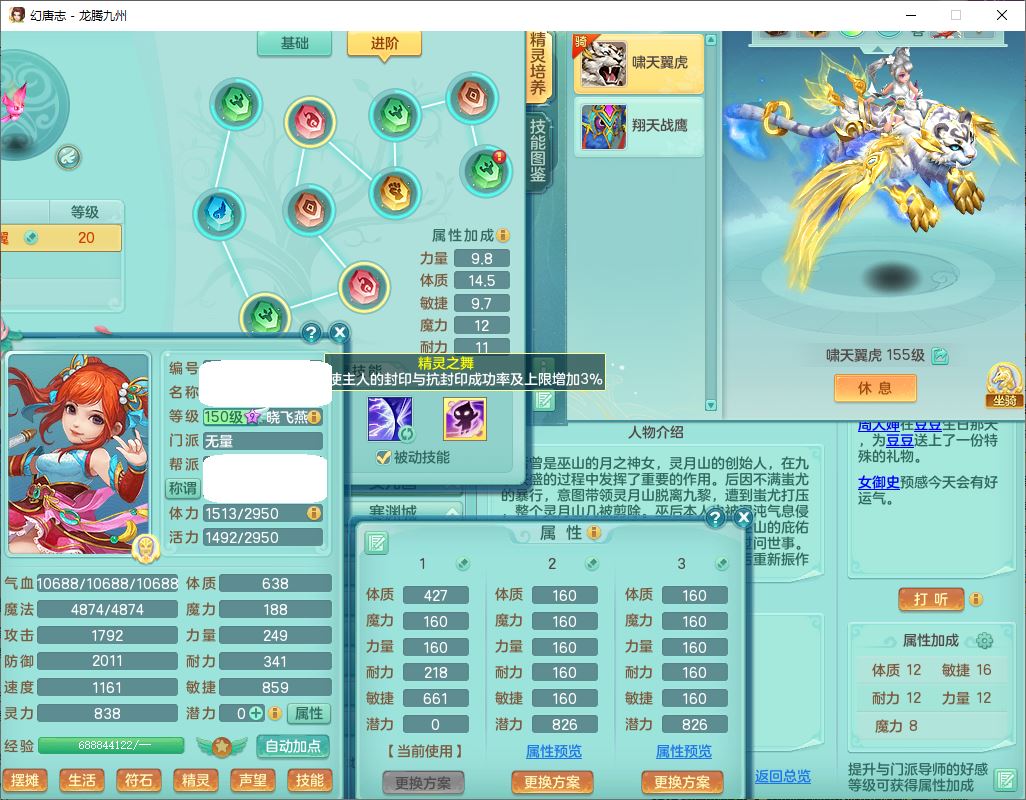The width and height of the screenshot is (1026, 800).
Task: Select 翔天战鹰 in the mount list
Action: pyautogui.click(x=639, y=126)
